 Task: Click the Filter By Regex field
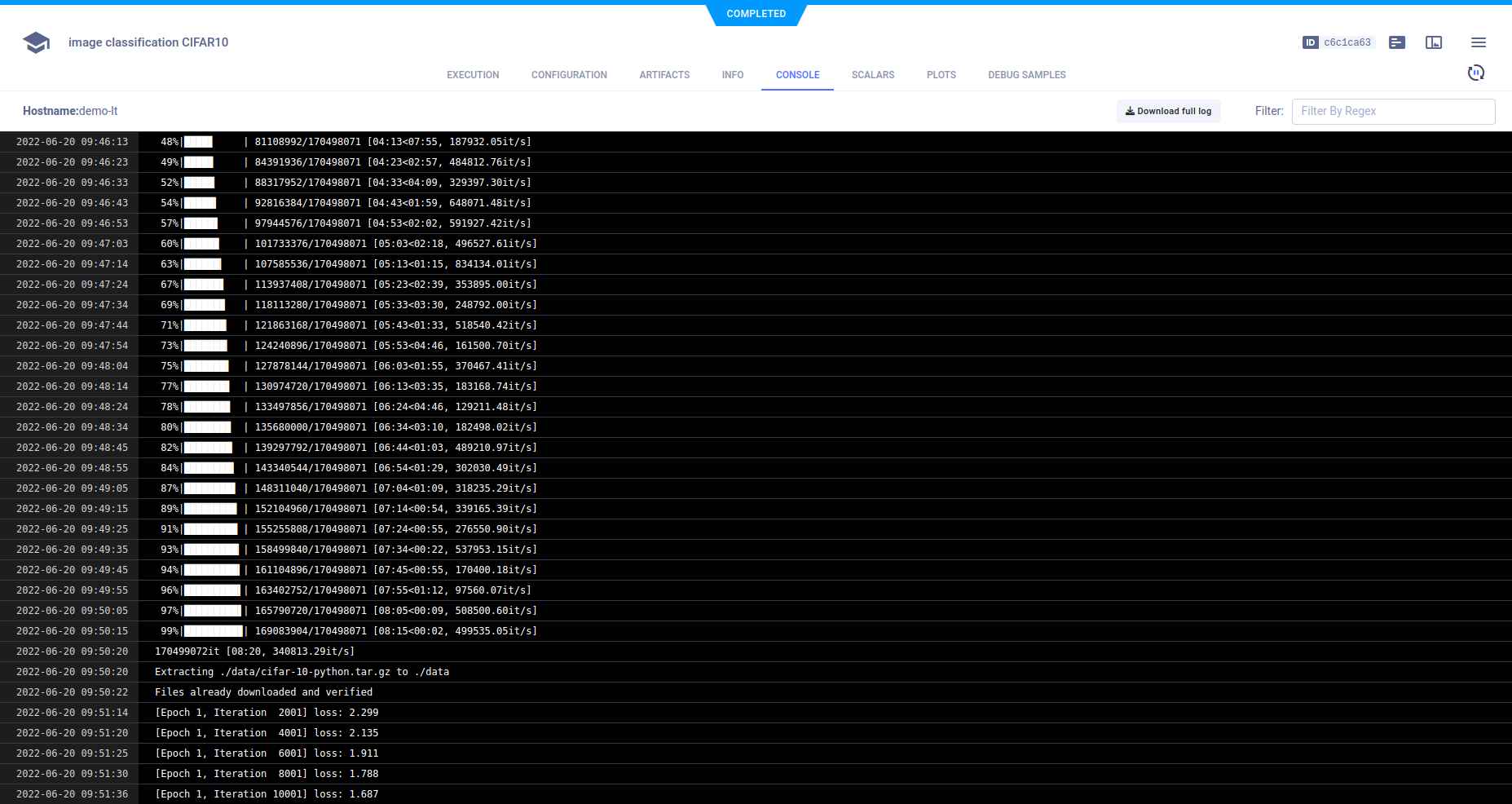(1392, 112)
